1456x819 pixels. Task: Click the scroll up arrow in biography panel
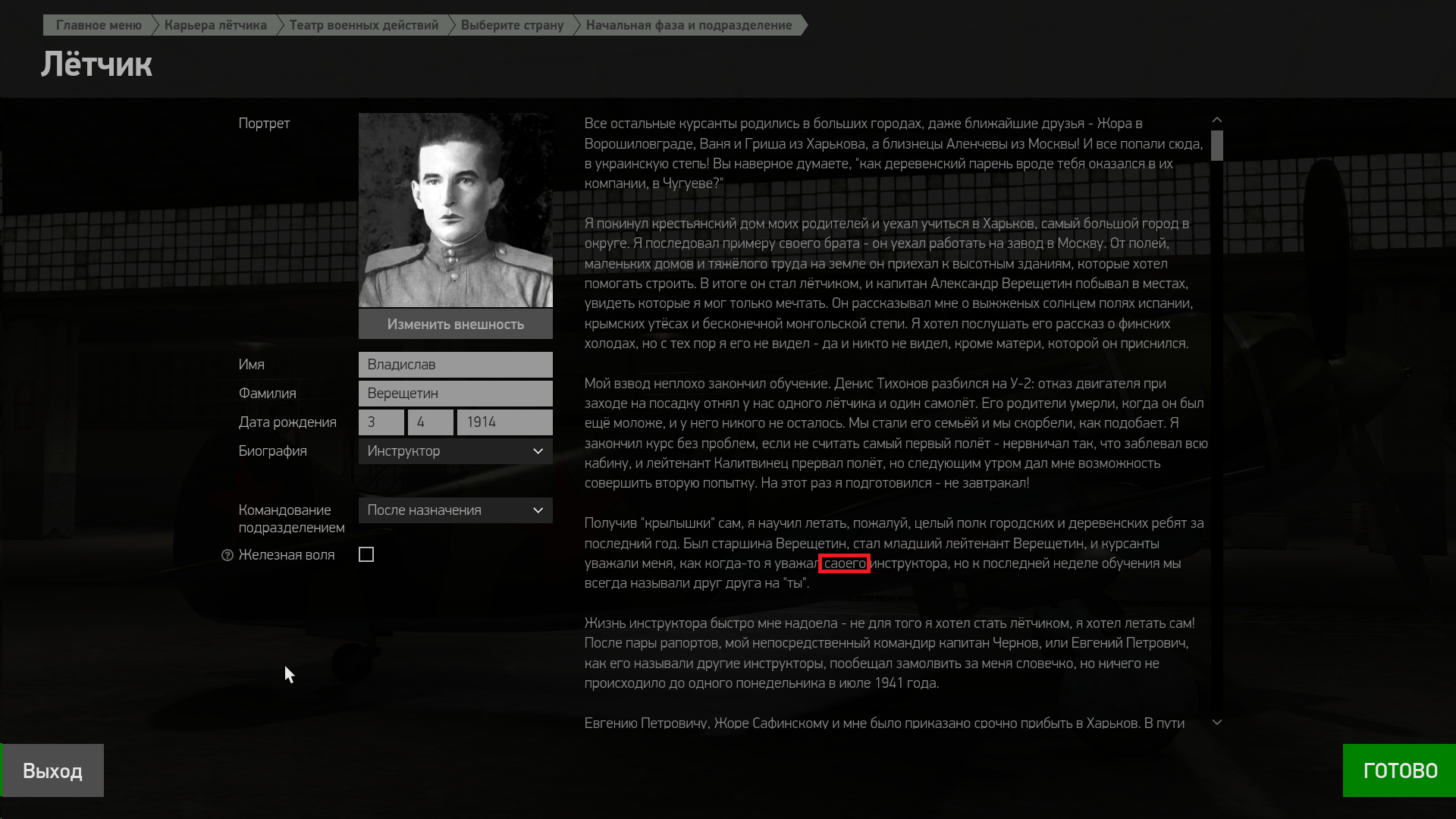[x=1217, y=120]
